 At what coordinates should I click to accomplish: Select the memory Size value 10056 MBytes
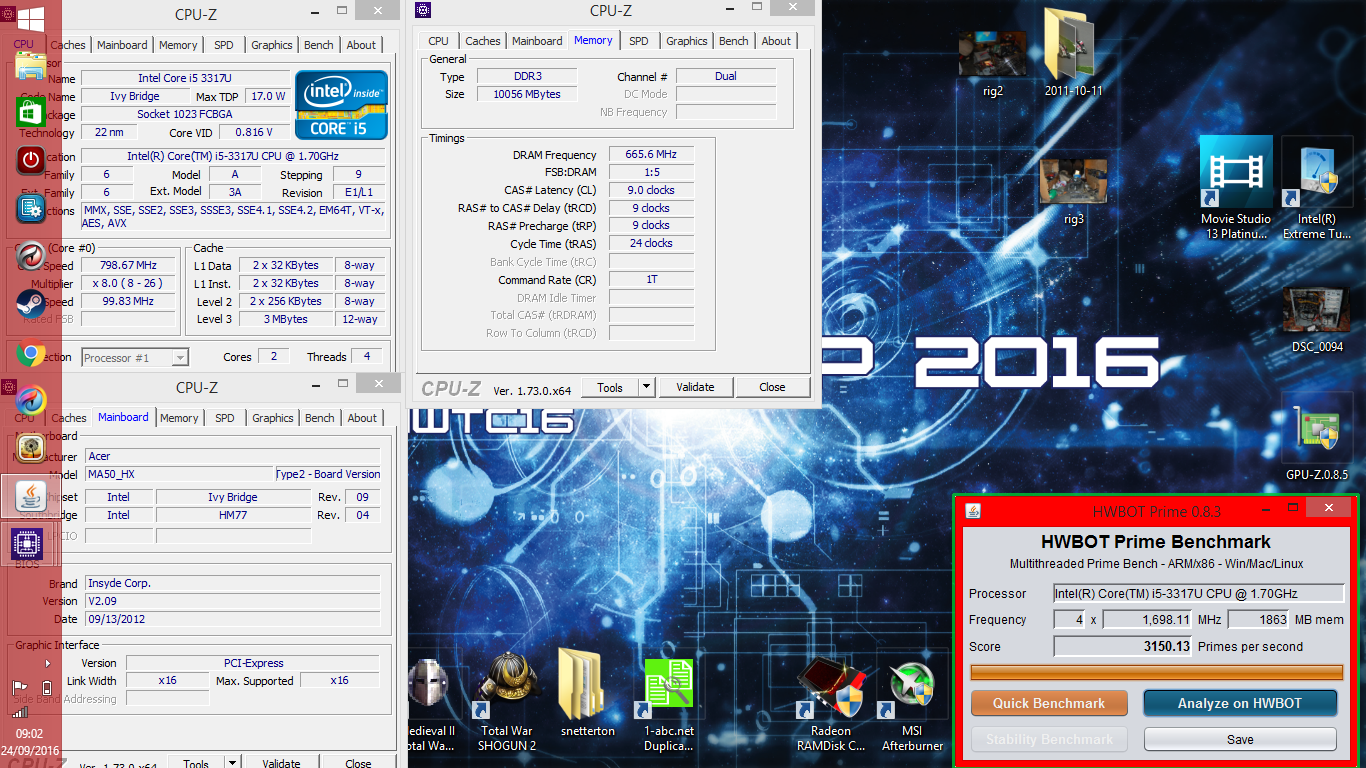(527, 94)
